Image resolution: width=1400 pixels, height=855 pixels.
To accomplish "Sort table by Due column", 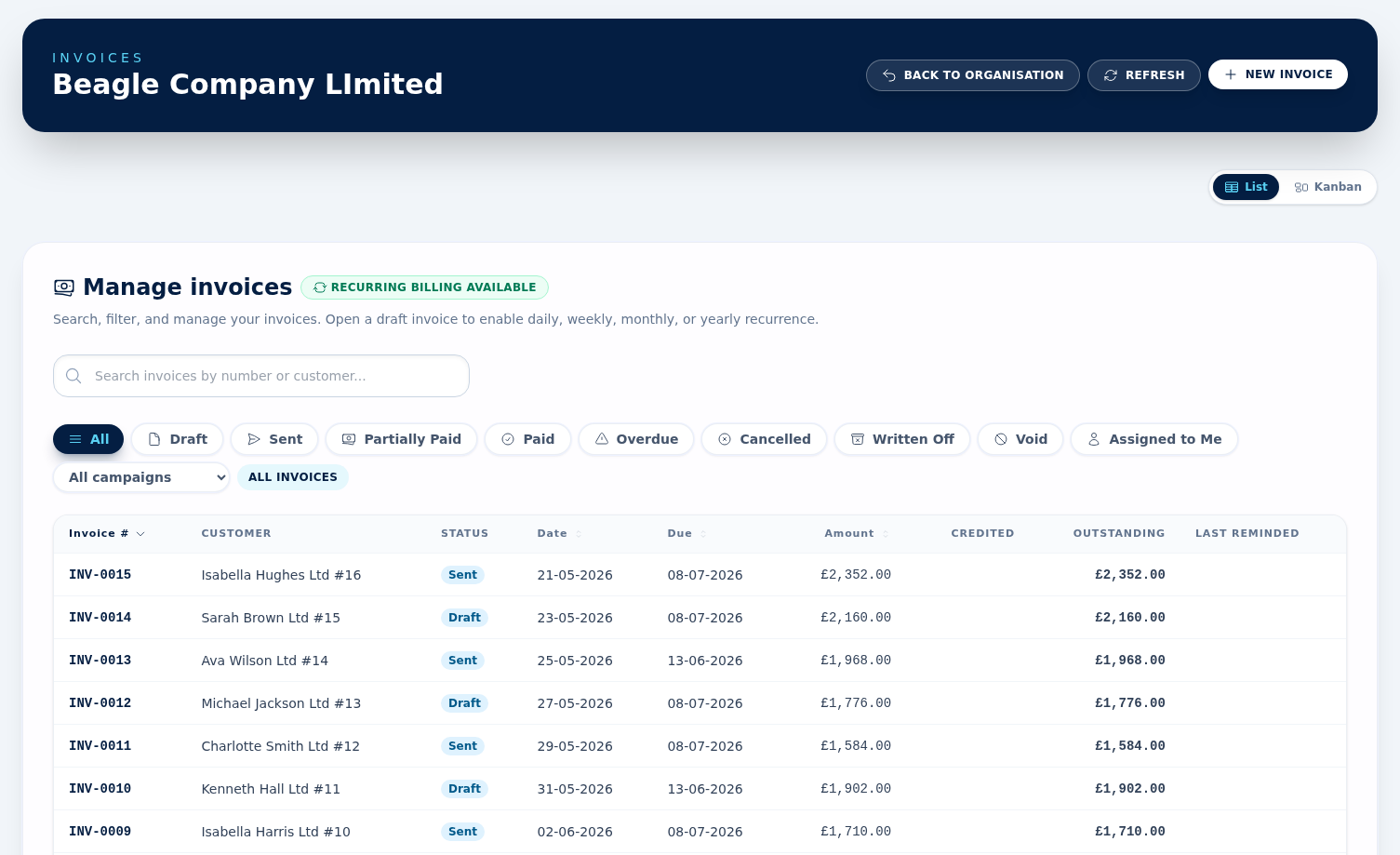I will (687, 534).
